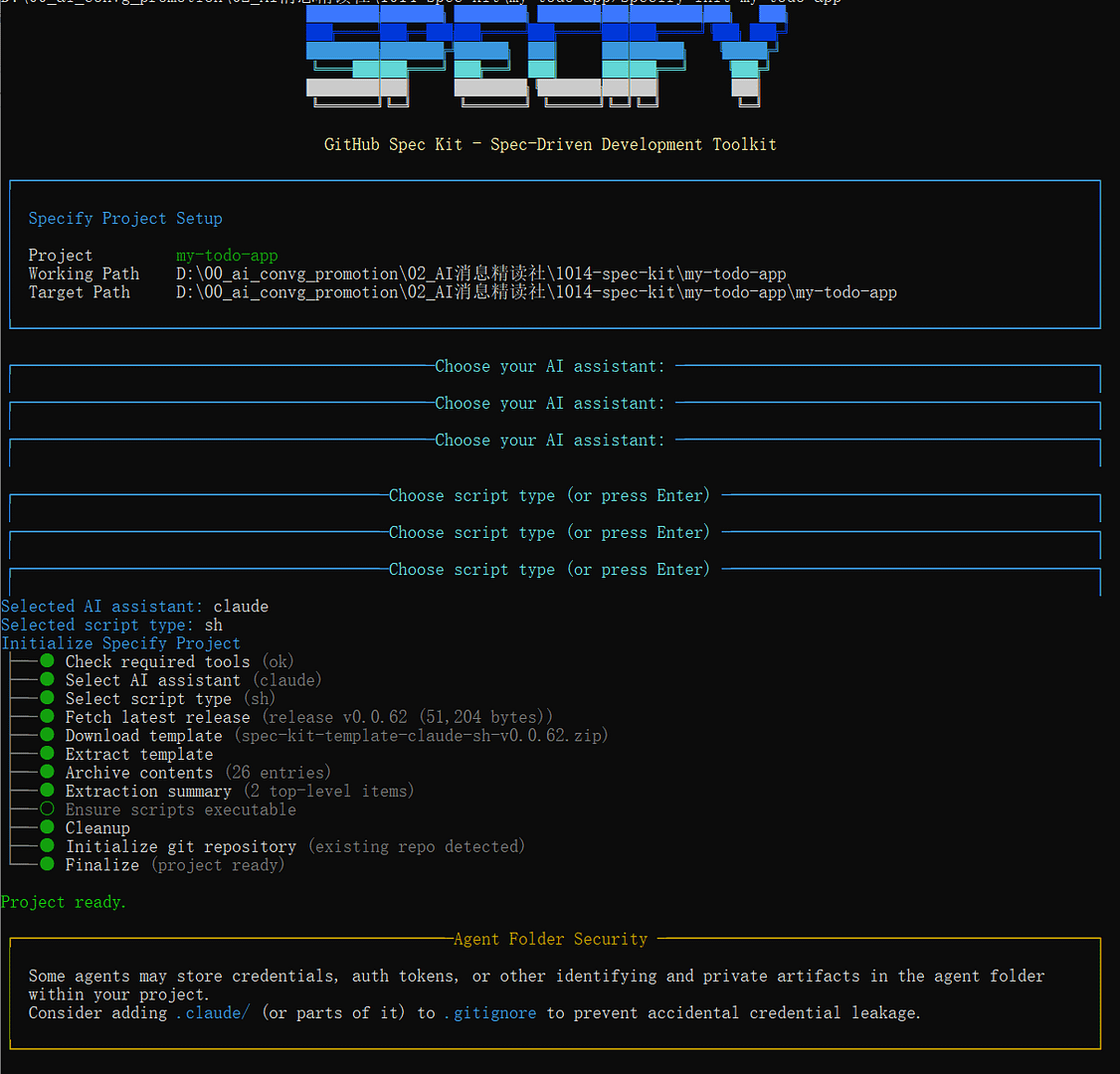1120x1074 pixels.
Task: Click the Specify Project Setup heading
Action: (x=125, y=219)
